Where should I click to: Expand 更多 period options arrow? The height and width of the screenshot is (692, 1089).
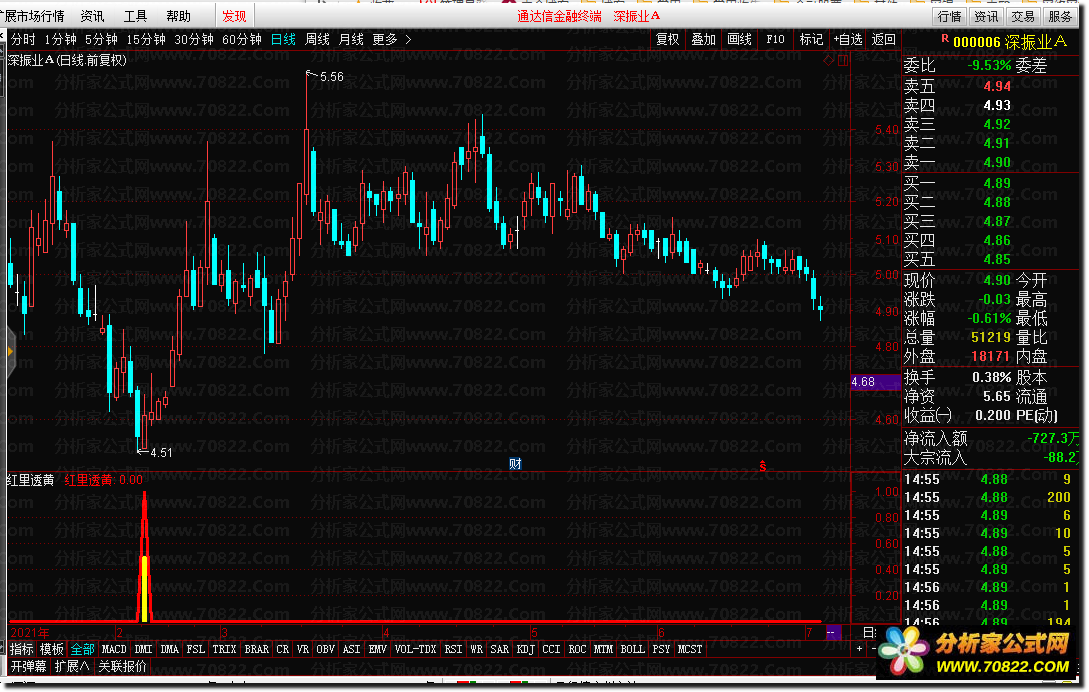(408, 40)
